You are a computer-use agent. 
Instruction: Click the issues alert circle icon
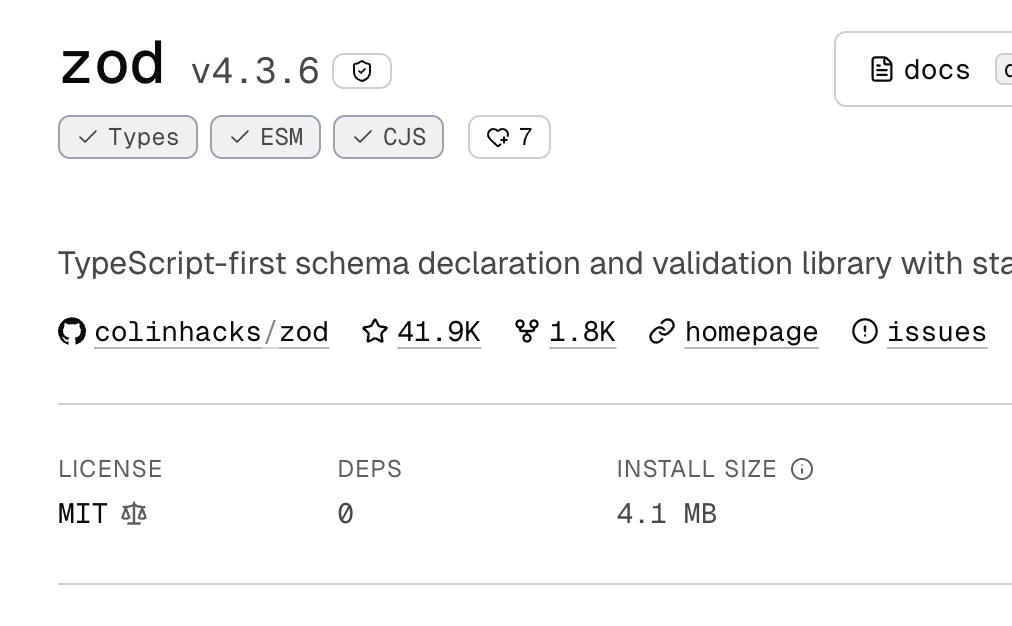click(x=865, y=331)
